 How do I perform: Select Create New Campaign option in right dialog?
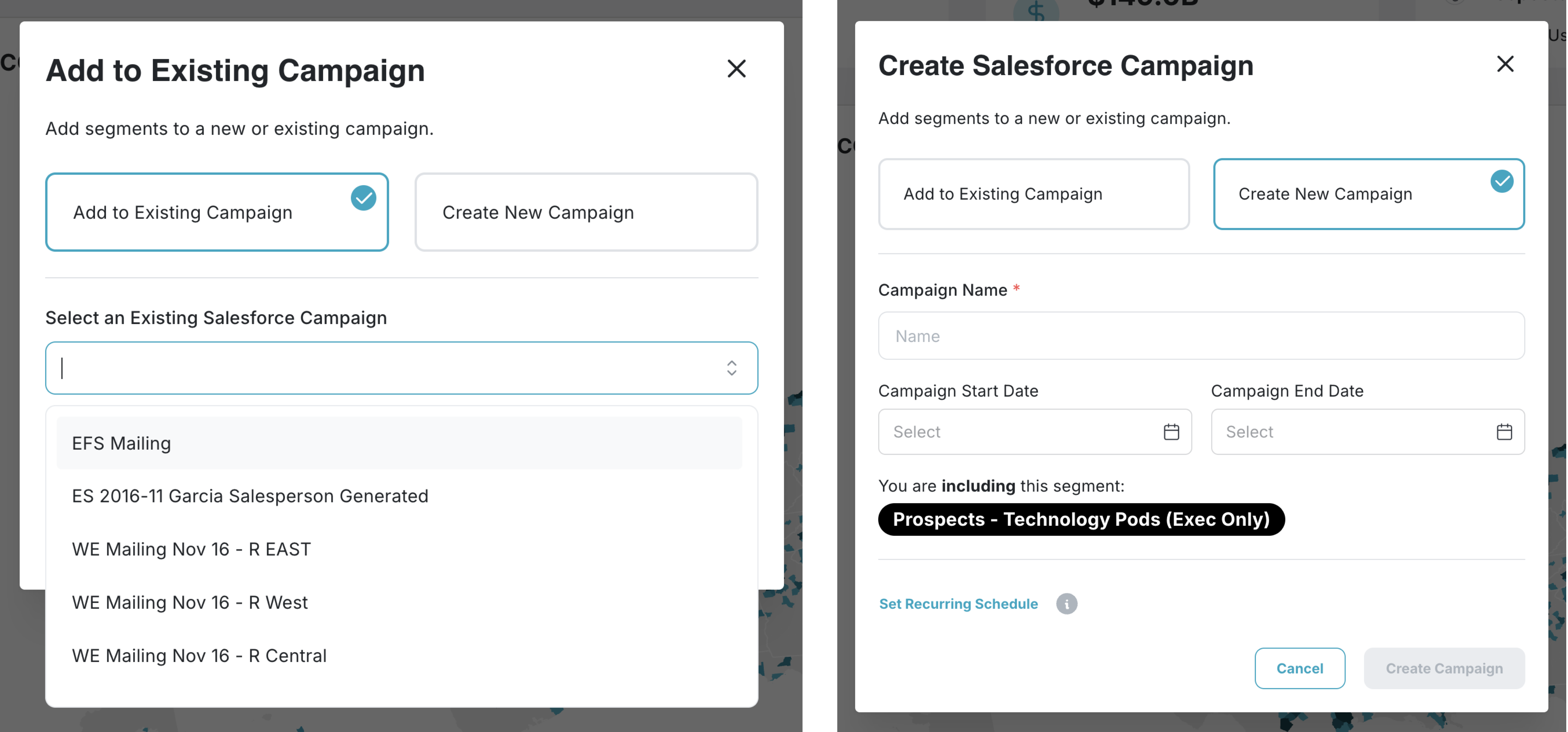point(1369,194)
